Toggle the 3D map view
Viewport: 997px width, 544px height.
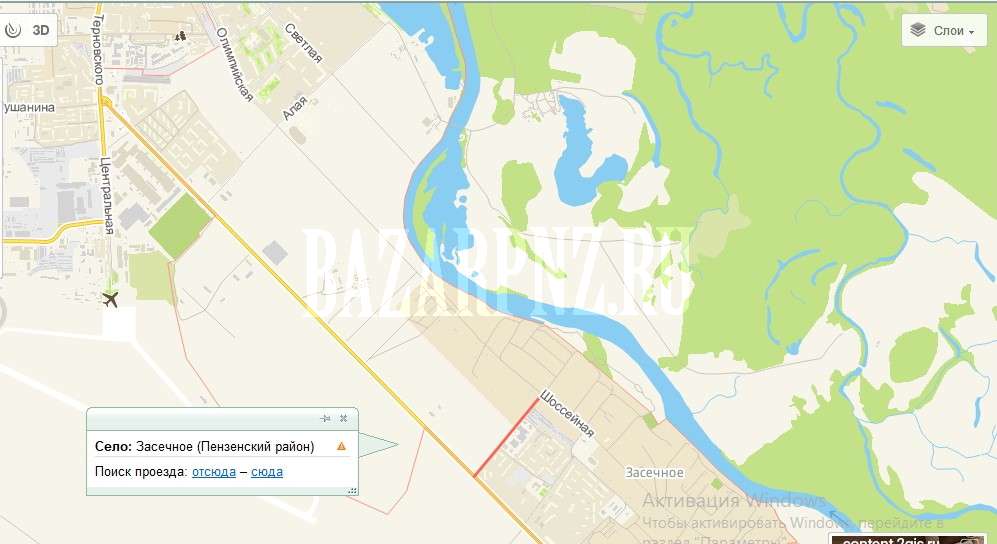41,31
